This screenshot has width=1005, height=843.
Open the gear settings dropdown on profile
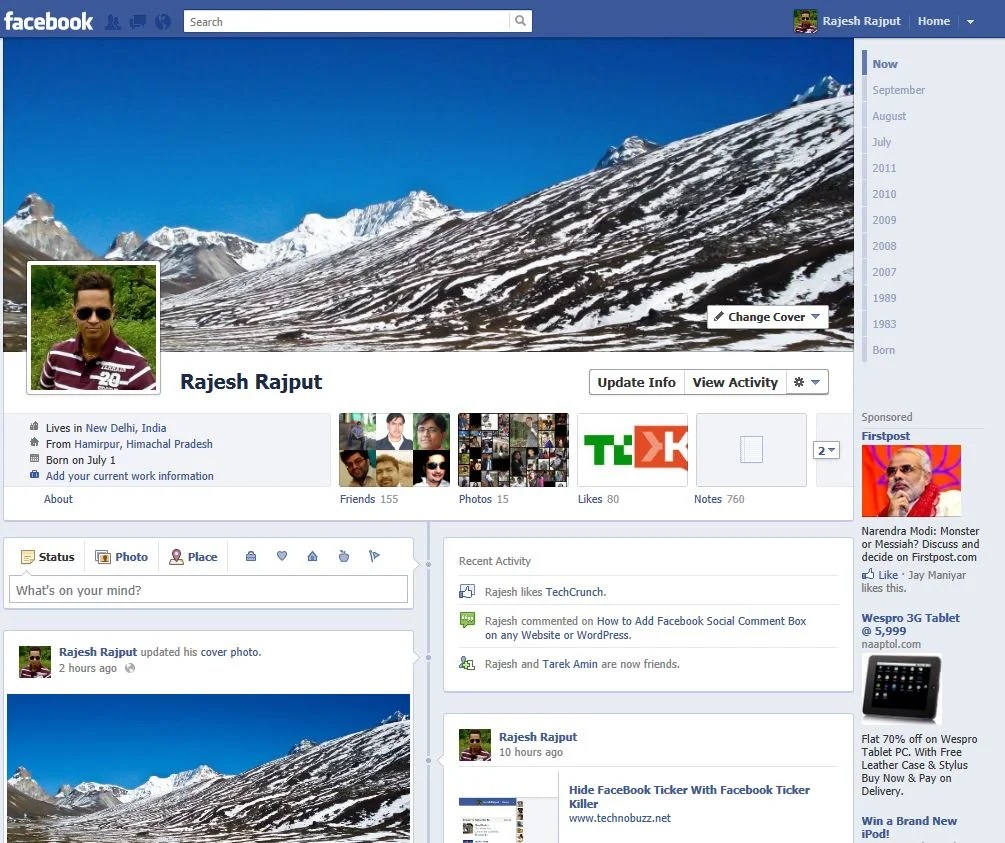pyautogui.click(x=807, y=382)
